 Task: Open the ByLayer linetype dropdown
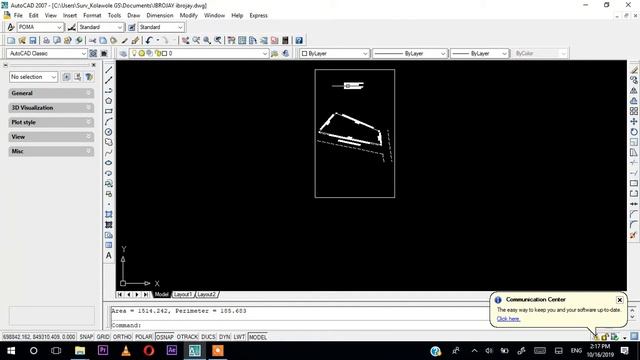410,53
